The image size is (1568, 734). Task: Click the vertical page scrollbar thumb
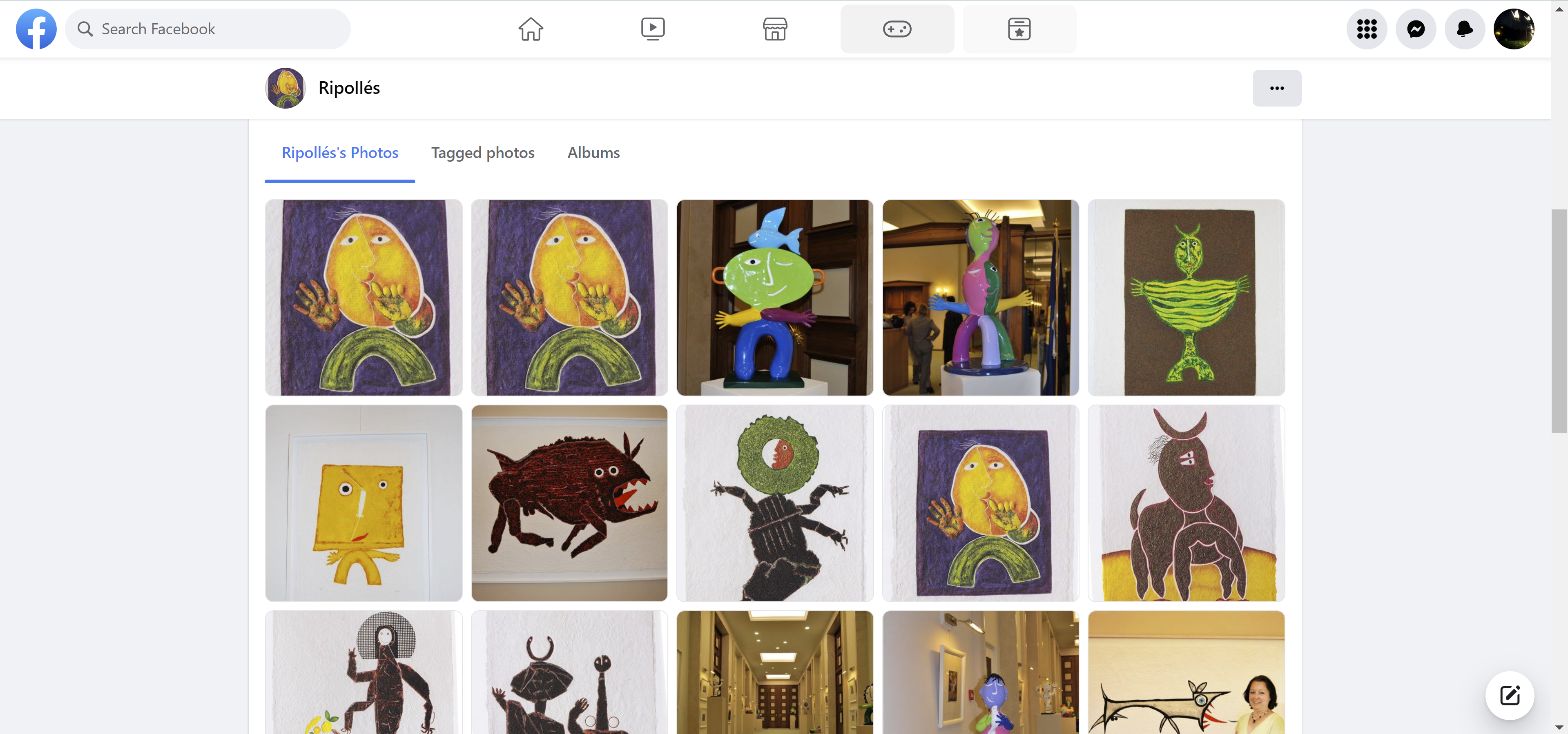1559,321
